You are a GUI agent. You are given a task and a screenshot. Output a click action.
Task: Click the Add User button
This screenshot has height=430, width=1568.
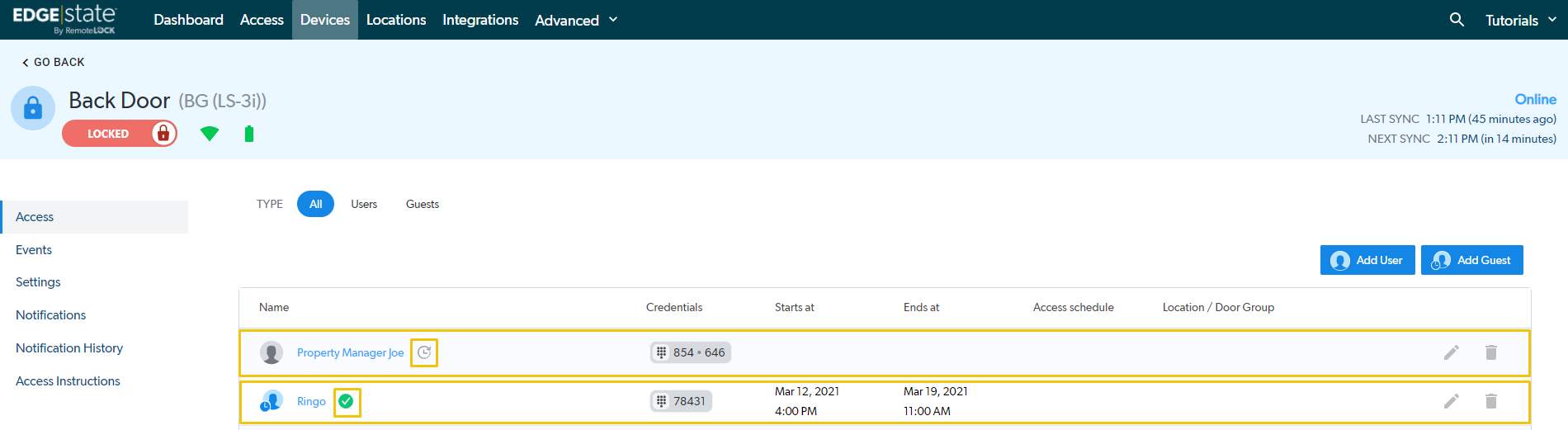pyautogui.click(x=1367, y=260)
